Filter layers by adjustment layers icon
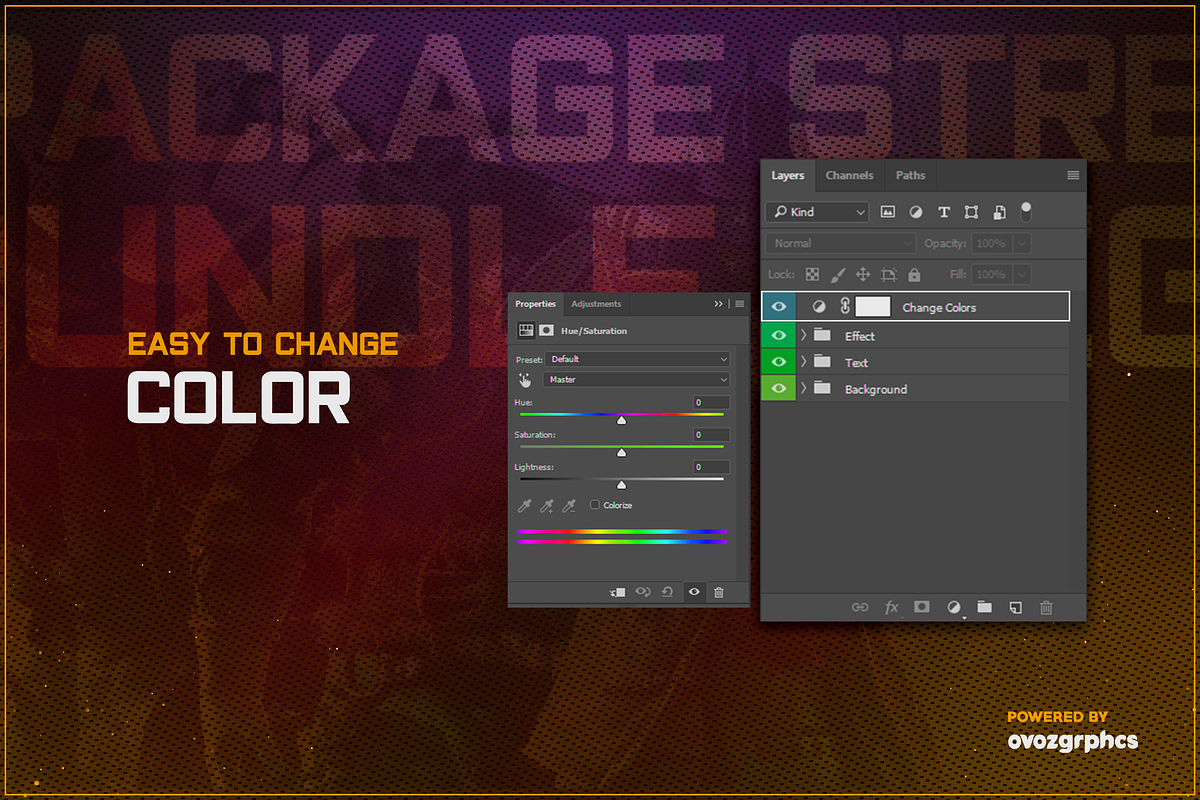 (915, 212)
